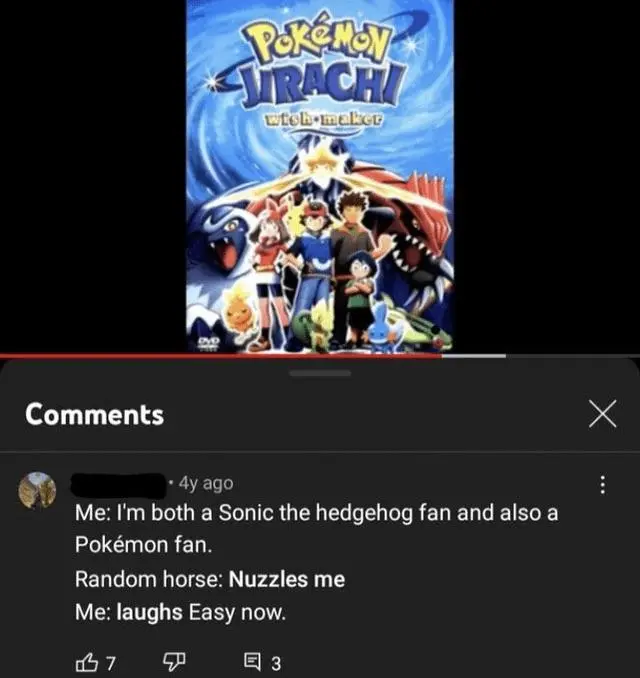Dislike the comment with thumbs-down icon

pyautogui.click(x=174, y=662)
